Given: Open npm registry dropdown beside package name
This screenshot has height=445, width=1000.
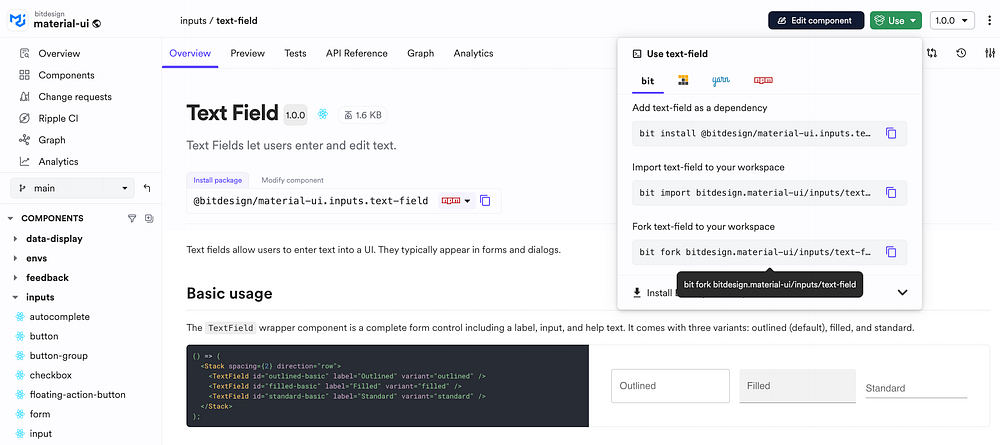Looking at the screenshot, I should (x=456, y=201).
